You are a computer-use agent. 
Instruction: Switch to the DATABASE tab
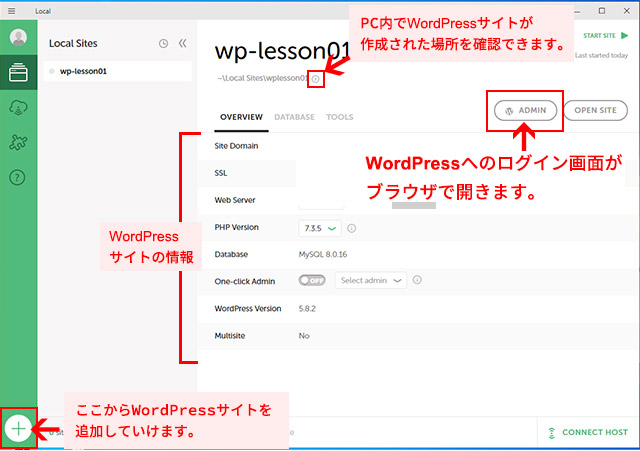click(294, 117)
